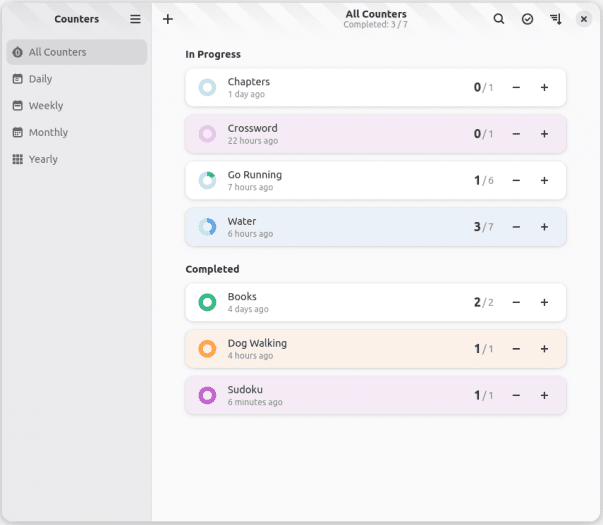Viewport: 603px width, 525px height.
Task: Decrease the Dog Walking counter
Action: pos(516,349)
